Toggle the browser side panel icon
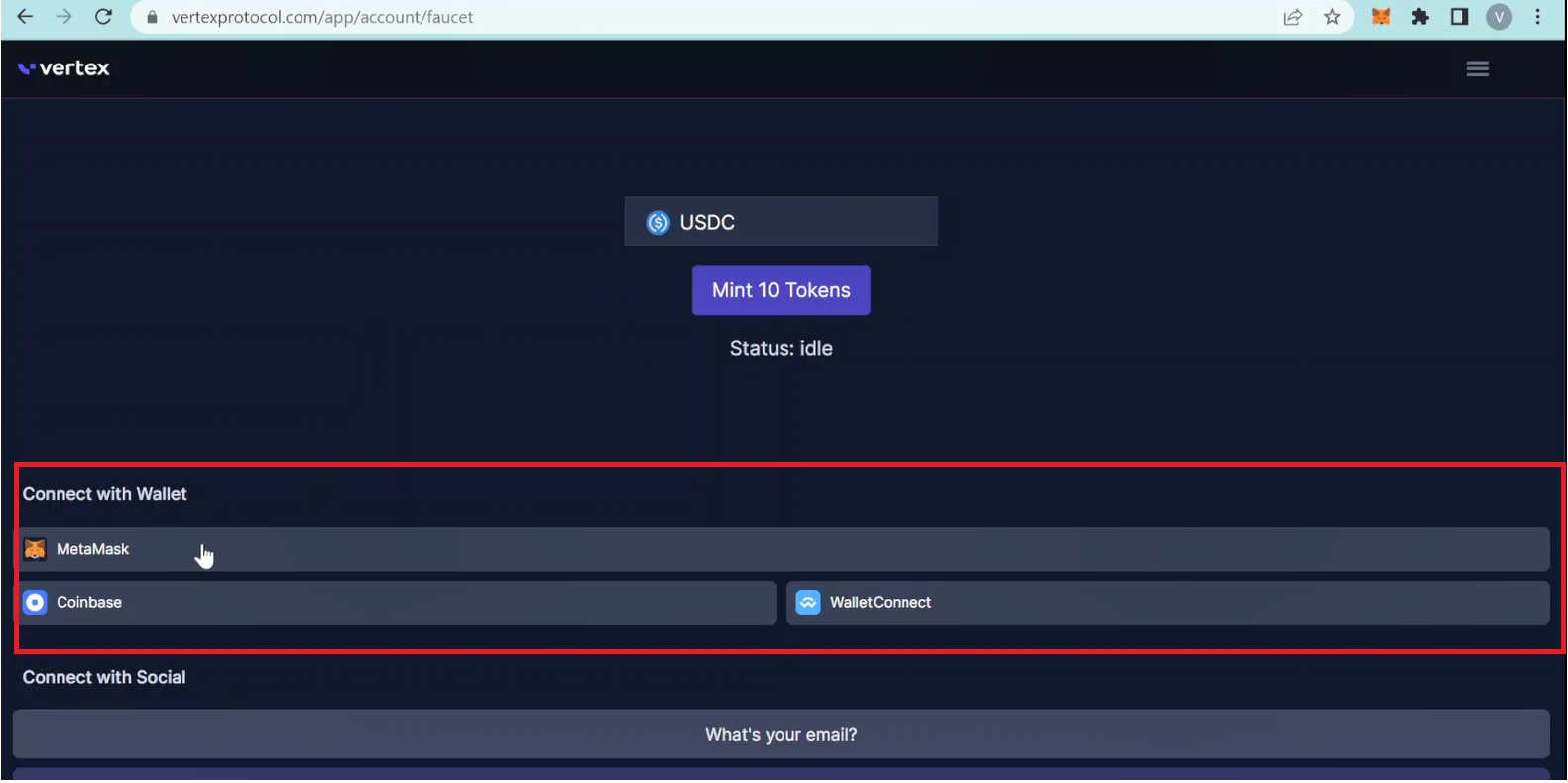The image size is (1568, 783). (1459, 17)
